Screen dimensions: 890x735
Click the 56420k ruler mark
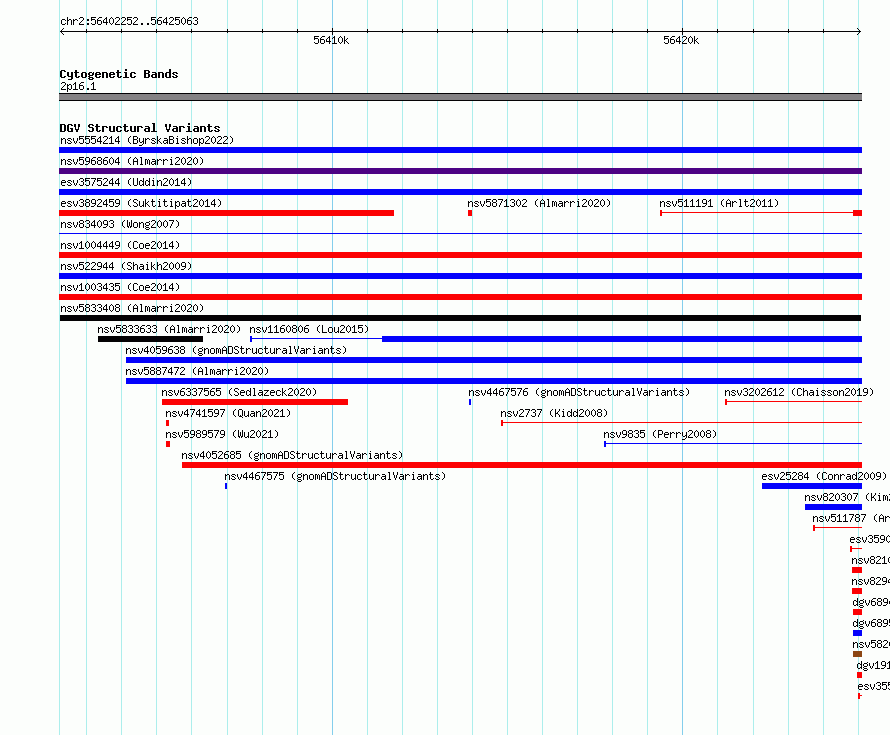click(681, 40)
